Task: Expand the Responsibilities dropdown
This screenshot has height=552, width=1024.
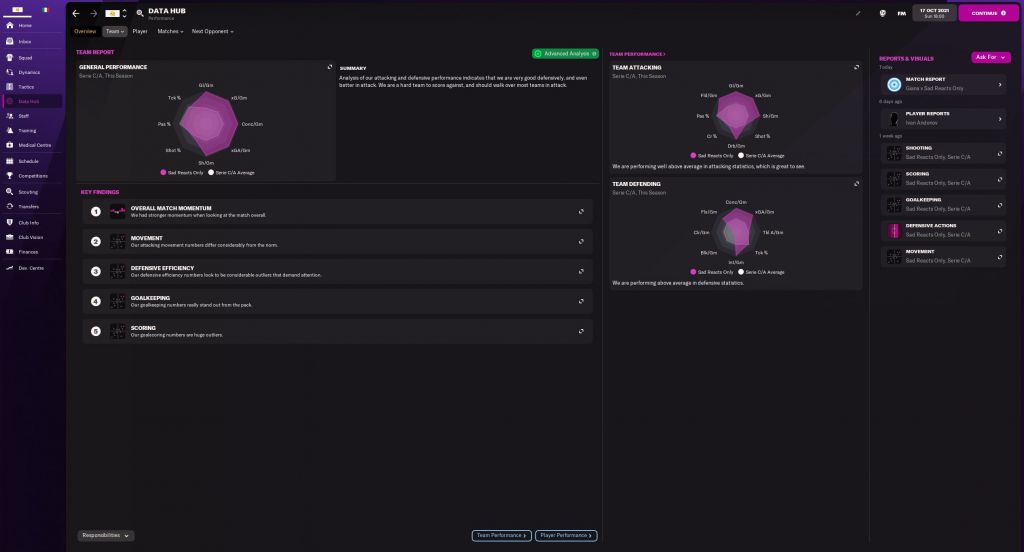Action: tap(105, 535)
